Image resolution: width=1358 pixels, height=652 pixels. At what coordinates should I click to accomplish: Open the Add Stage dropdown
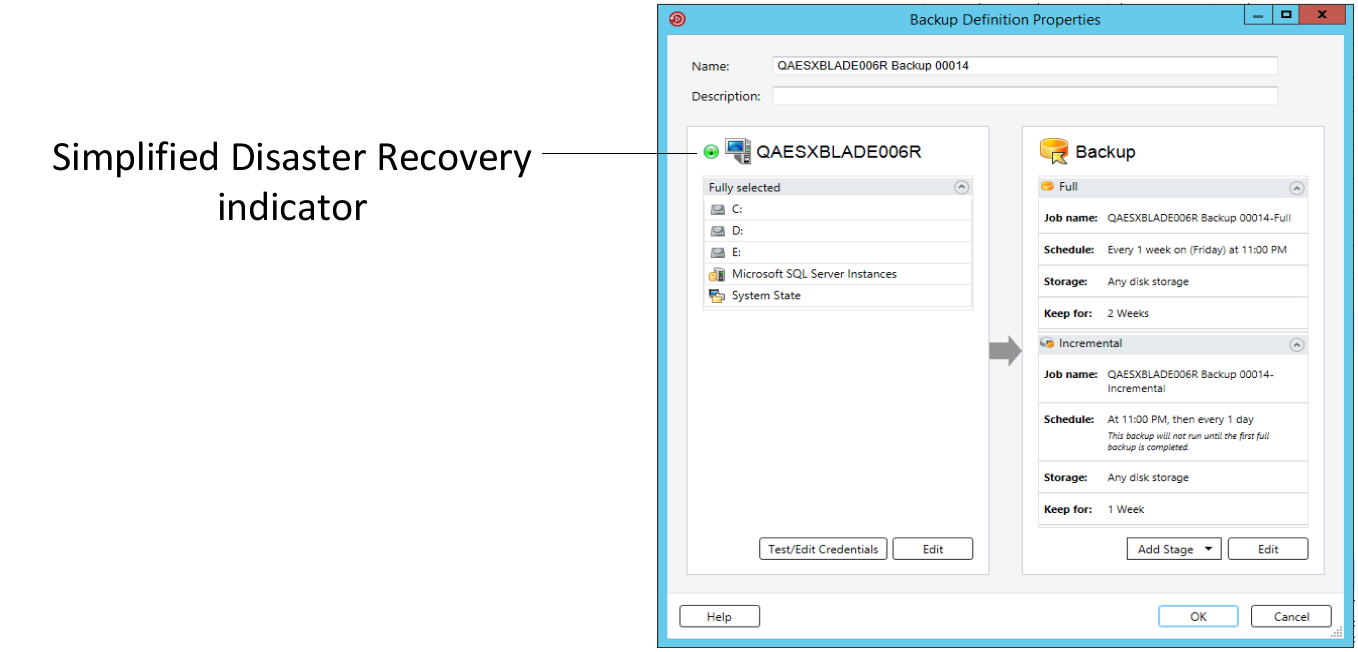click(1174, 549)
